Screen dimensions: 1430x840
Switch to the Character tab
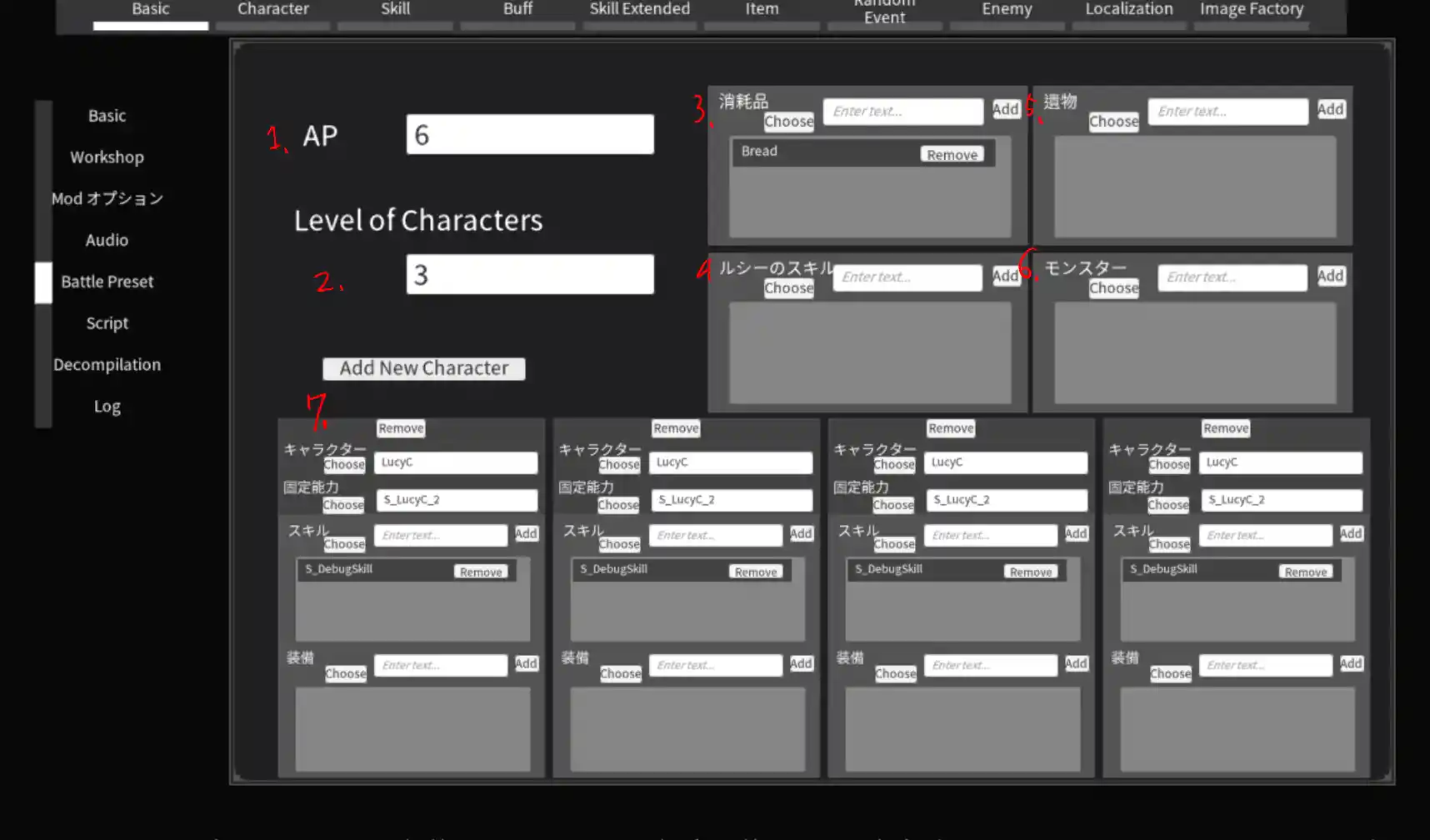[272, 10]
